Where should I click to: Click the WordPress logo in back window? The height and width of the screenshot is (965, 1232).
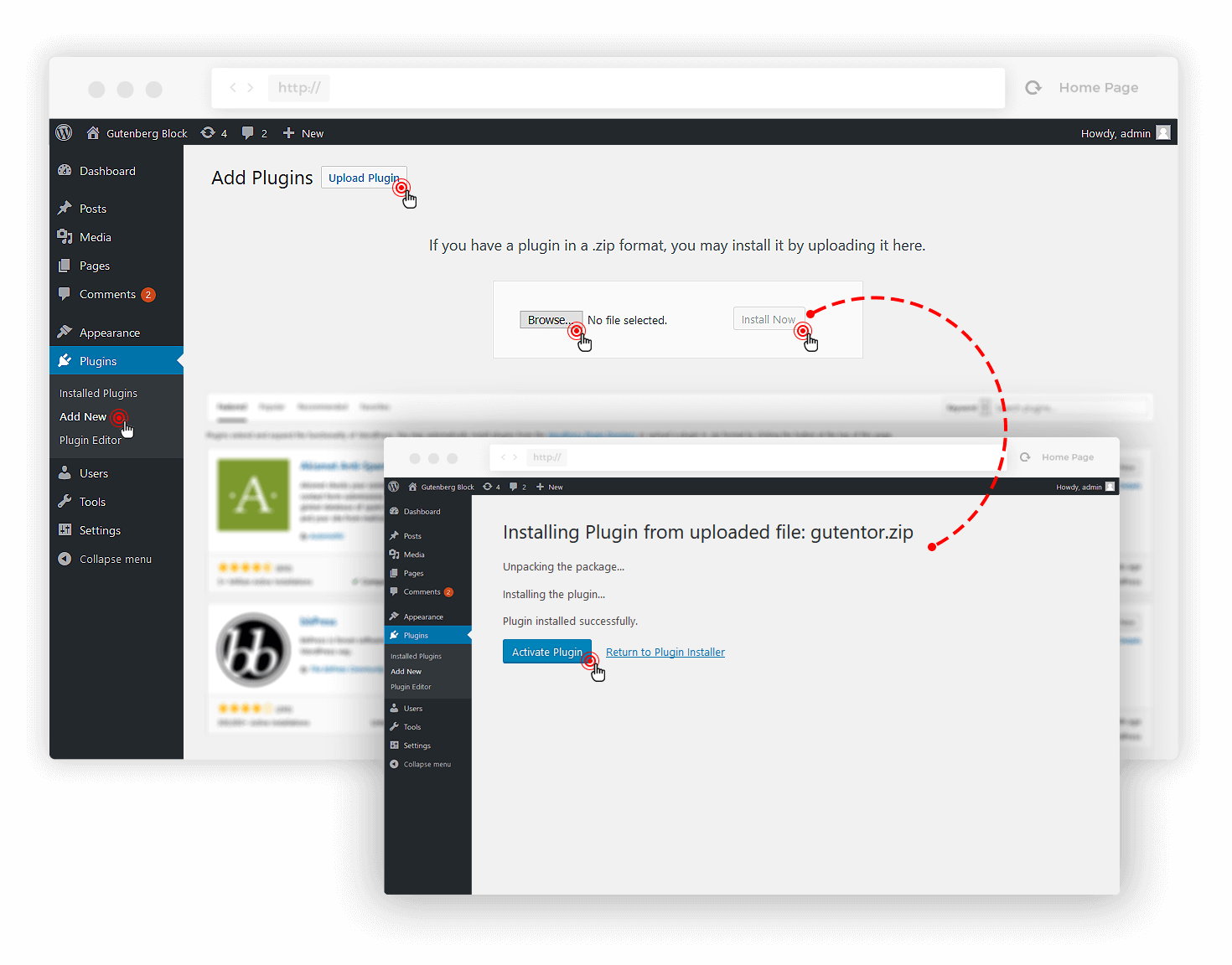64,132
